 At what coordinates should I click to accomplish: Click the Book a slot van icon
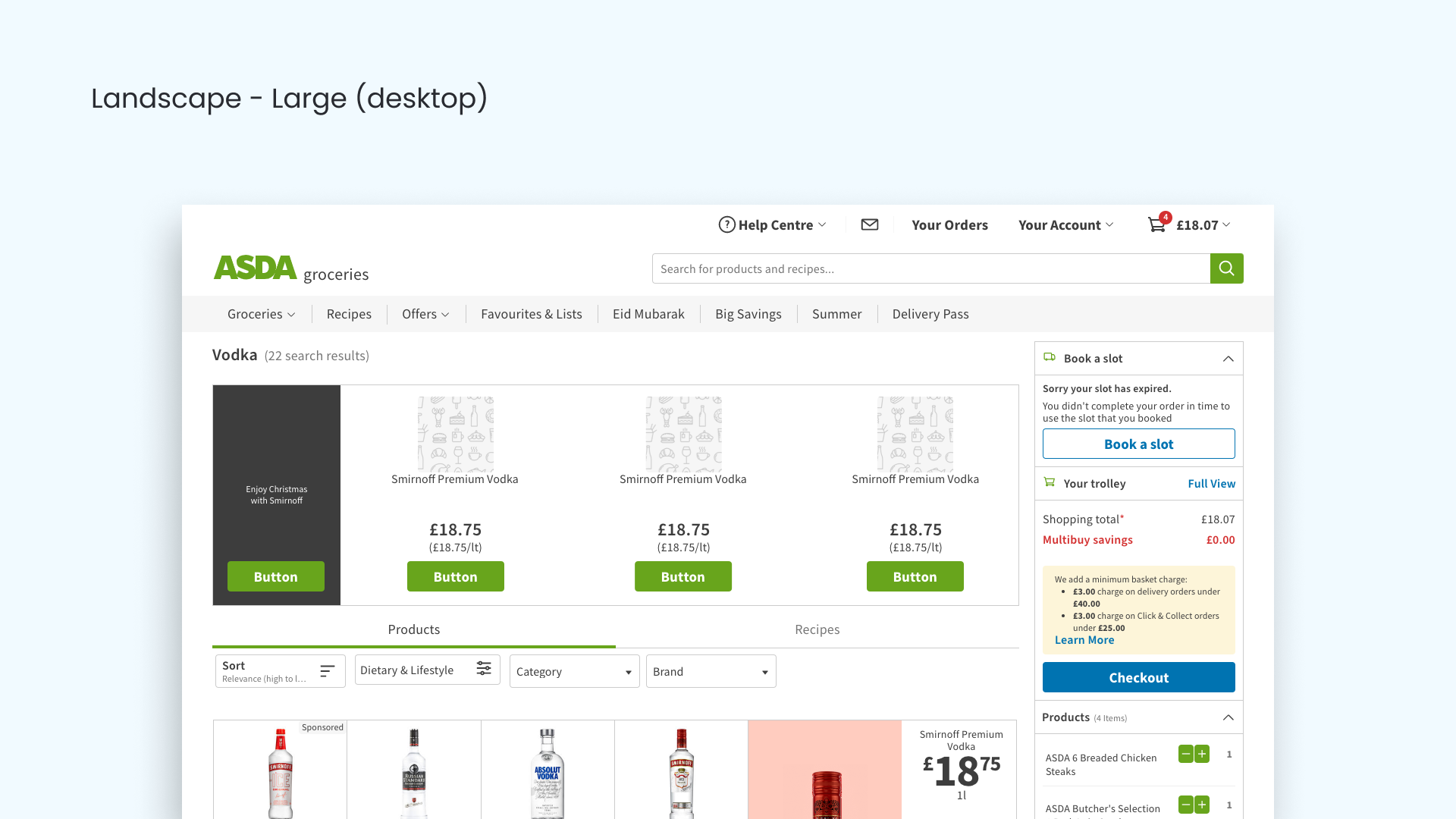pyautogui.click(x=1050, y=357)
